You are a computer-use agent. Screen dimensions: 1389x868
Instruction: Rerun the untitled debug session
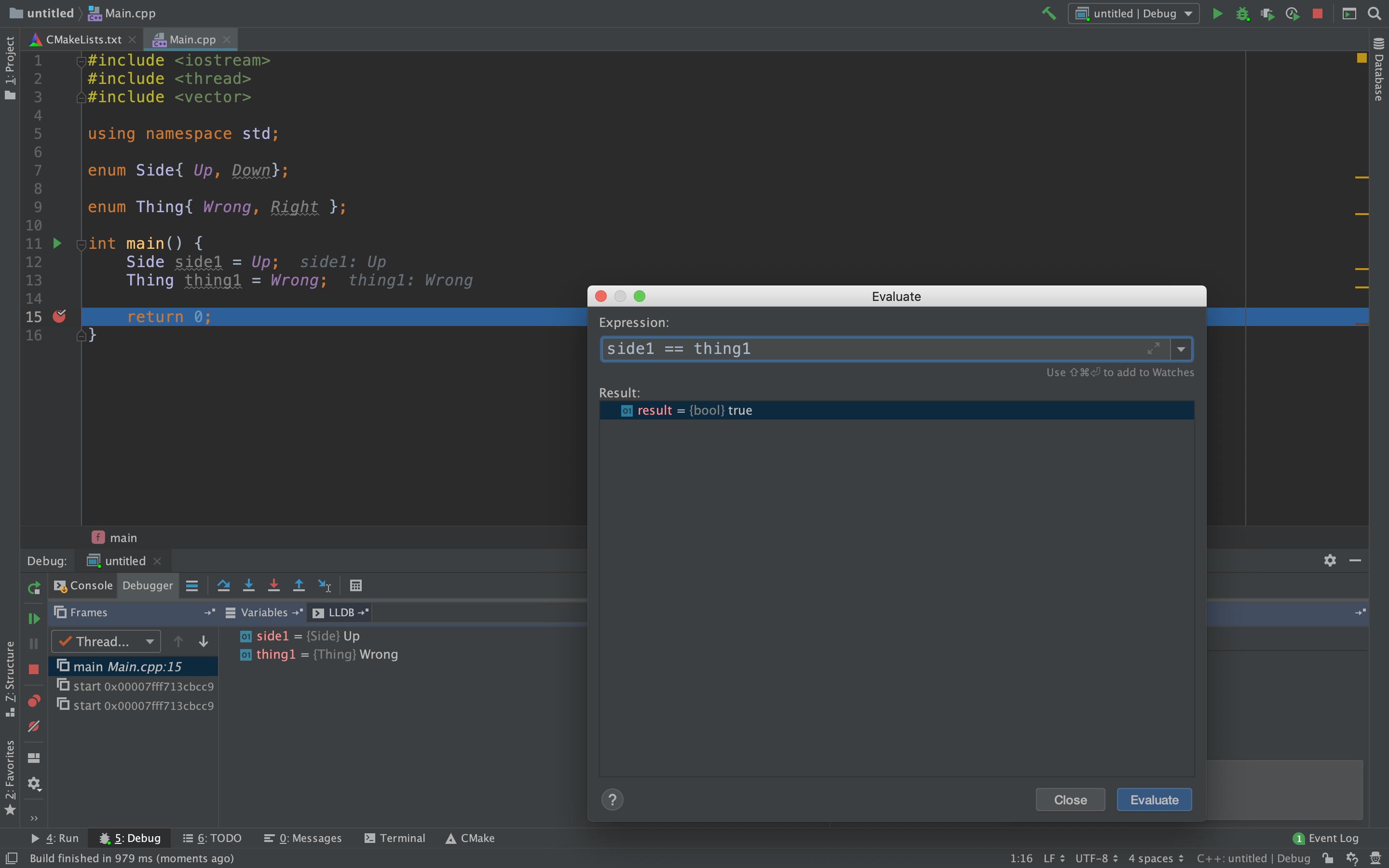(x=34, y=587)
